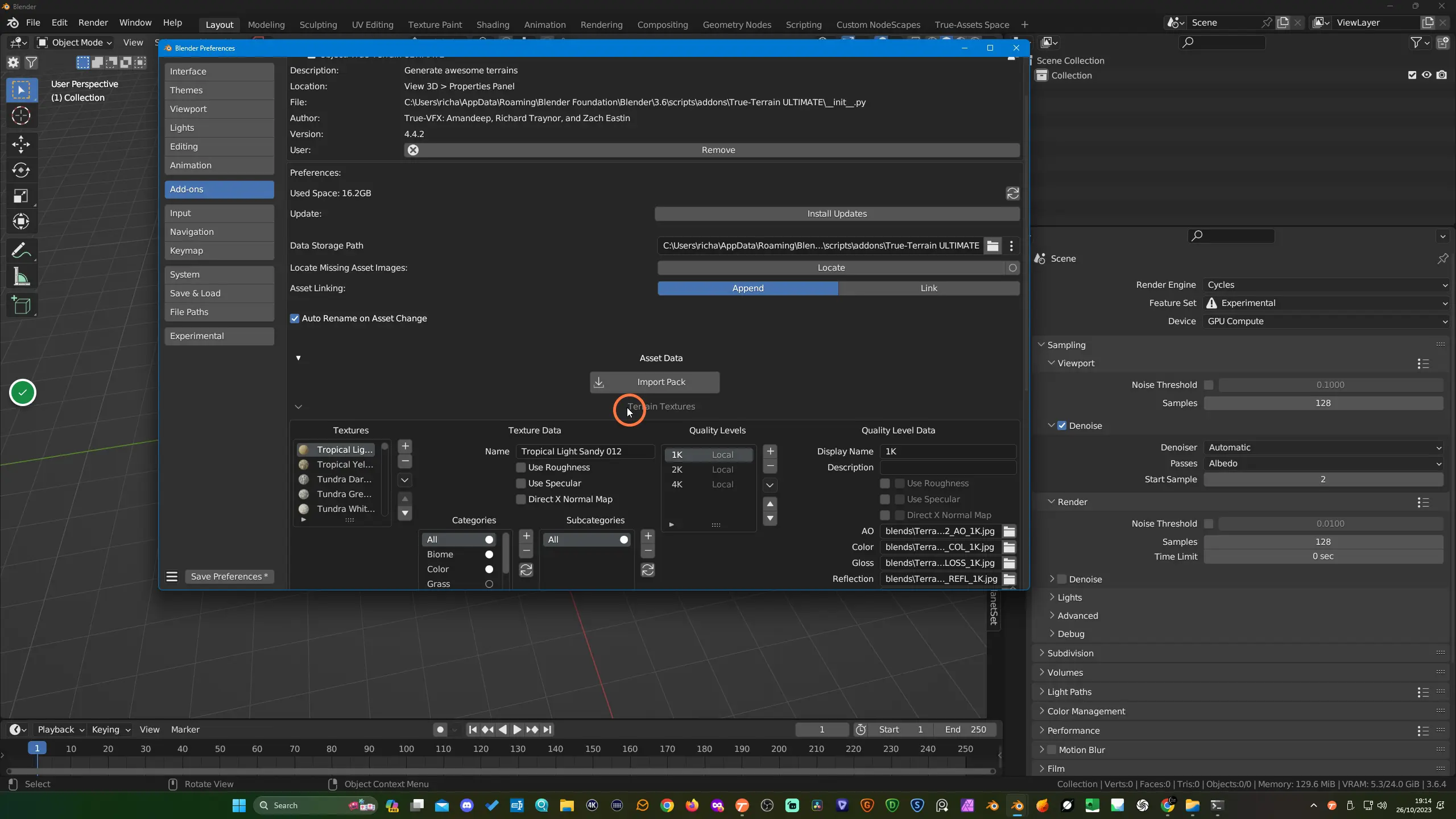Select Link asset linking option
The height and width of the screenshot is (819, 1456).
(929, 288)
